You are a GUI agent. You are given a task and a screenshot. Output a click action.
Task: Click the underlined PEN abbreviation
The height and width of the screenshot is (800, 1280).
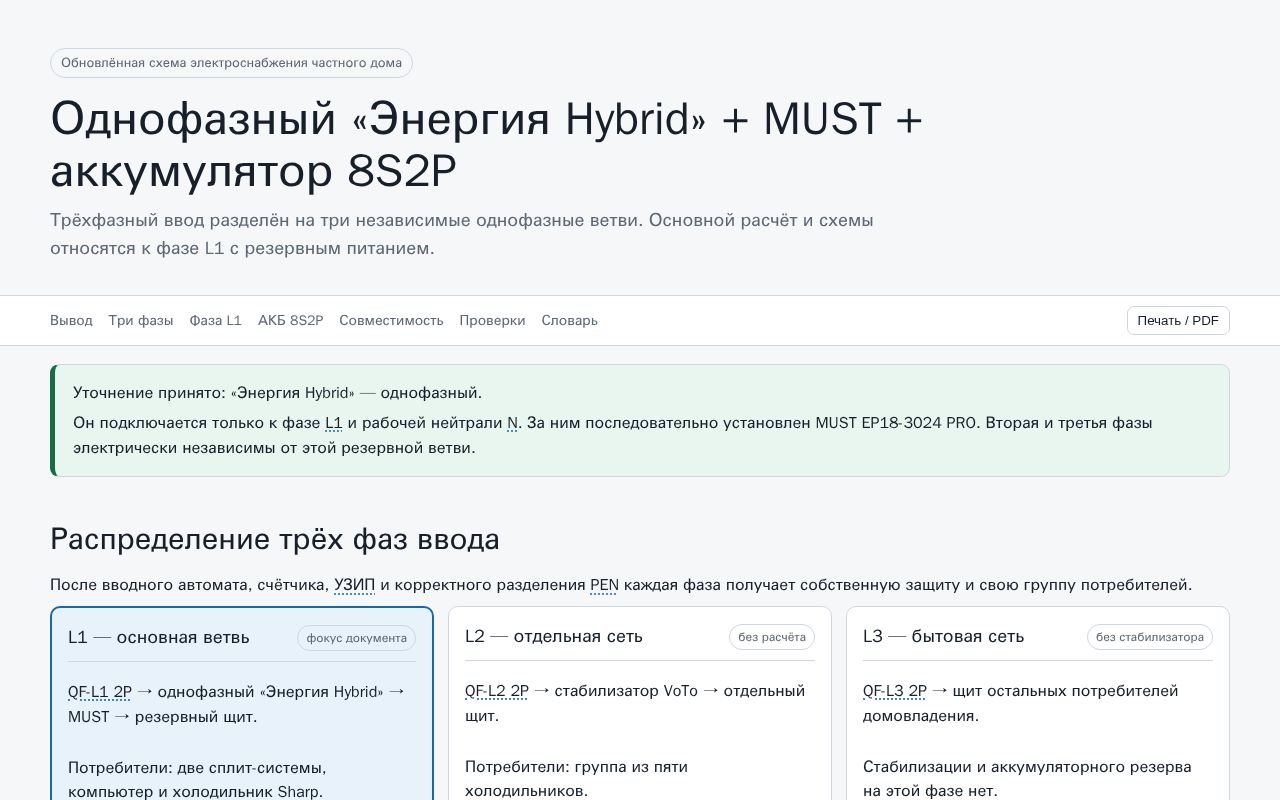point(604,585)
